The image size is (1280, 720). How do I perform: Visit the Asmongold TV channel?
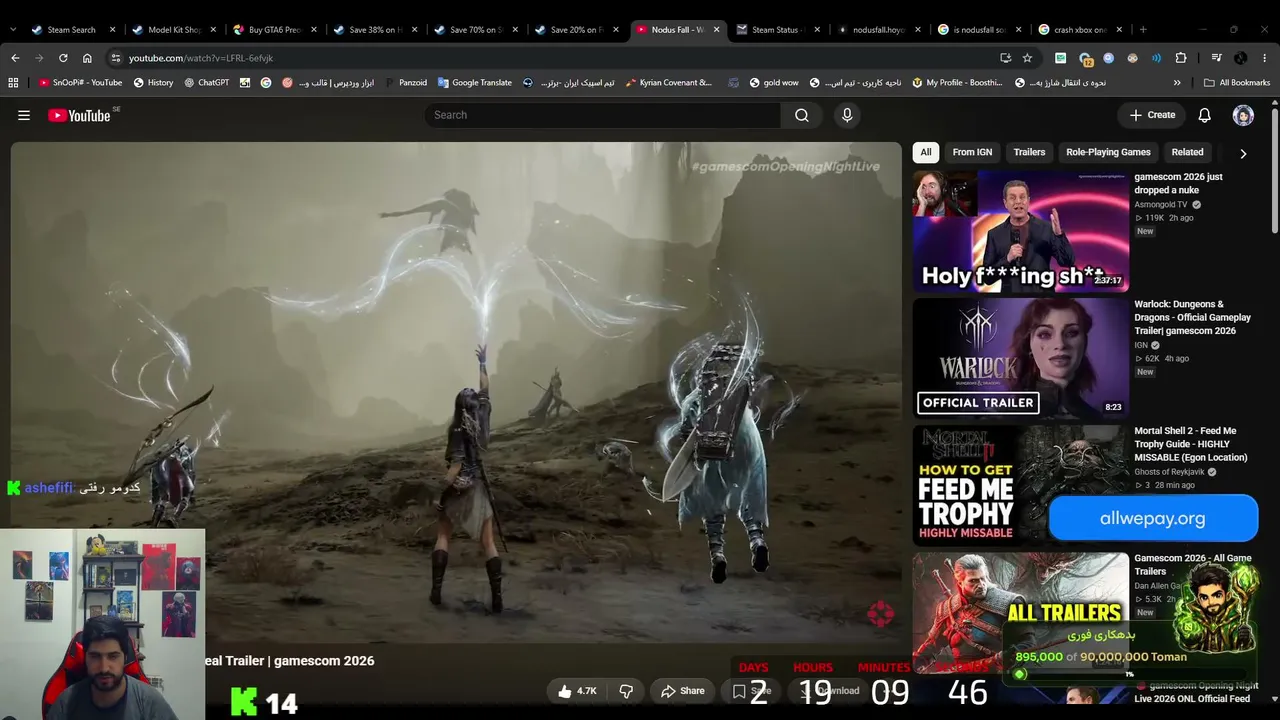[x=1161, y=205]
